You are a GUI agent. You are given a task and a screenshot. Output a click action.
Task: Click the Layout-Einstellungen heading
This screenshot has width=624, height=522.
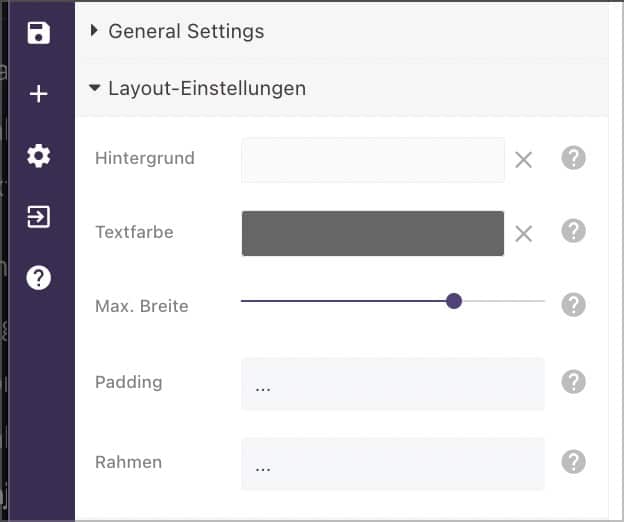(207, 88)
